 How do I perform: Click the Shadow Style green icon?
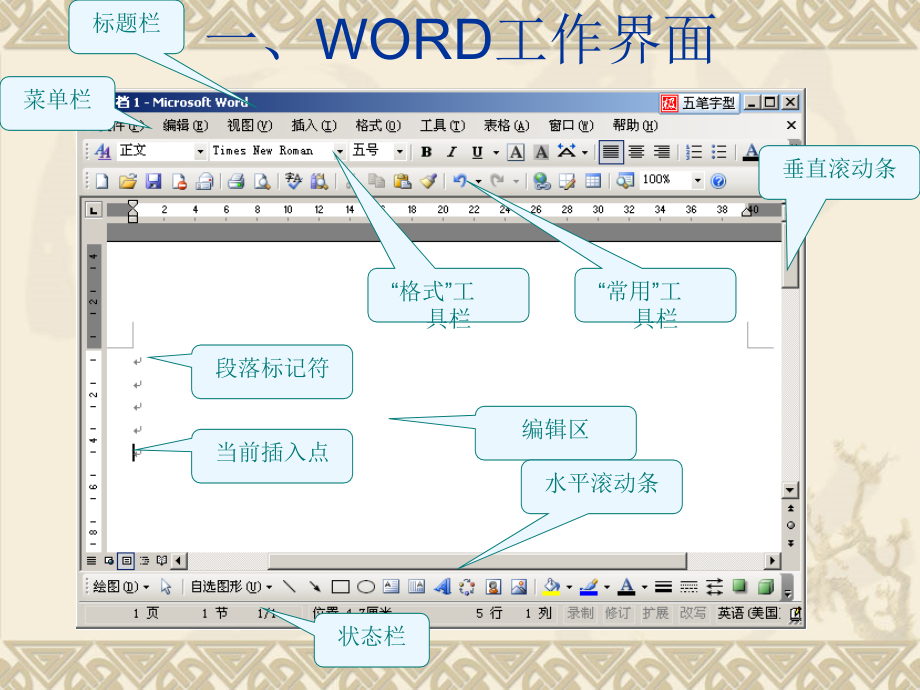(x=739, y=586)
